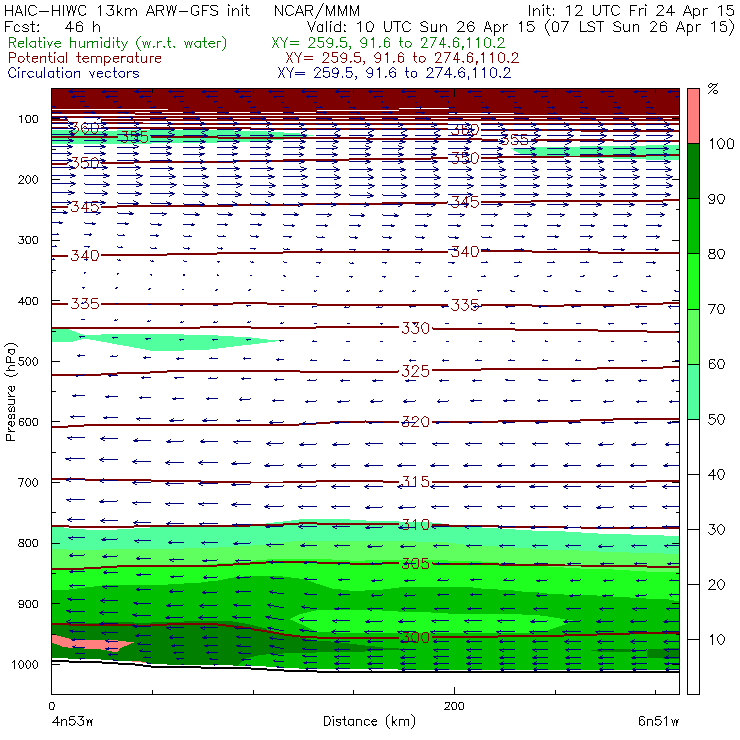The width and height of the screenshot is (740, 740).
Task: Click the blue 'XY= 259.5, 91.6 to 274.6,110.2' text
Action: pyautogui.click(x=394, y=73)
